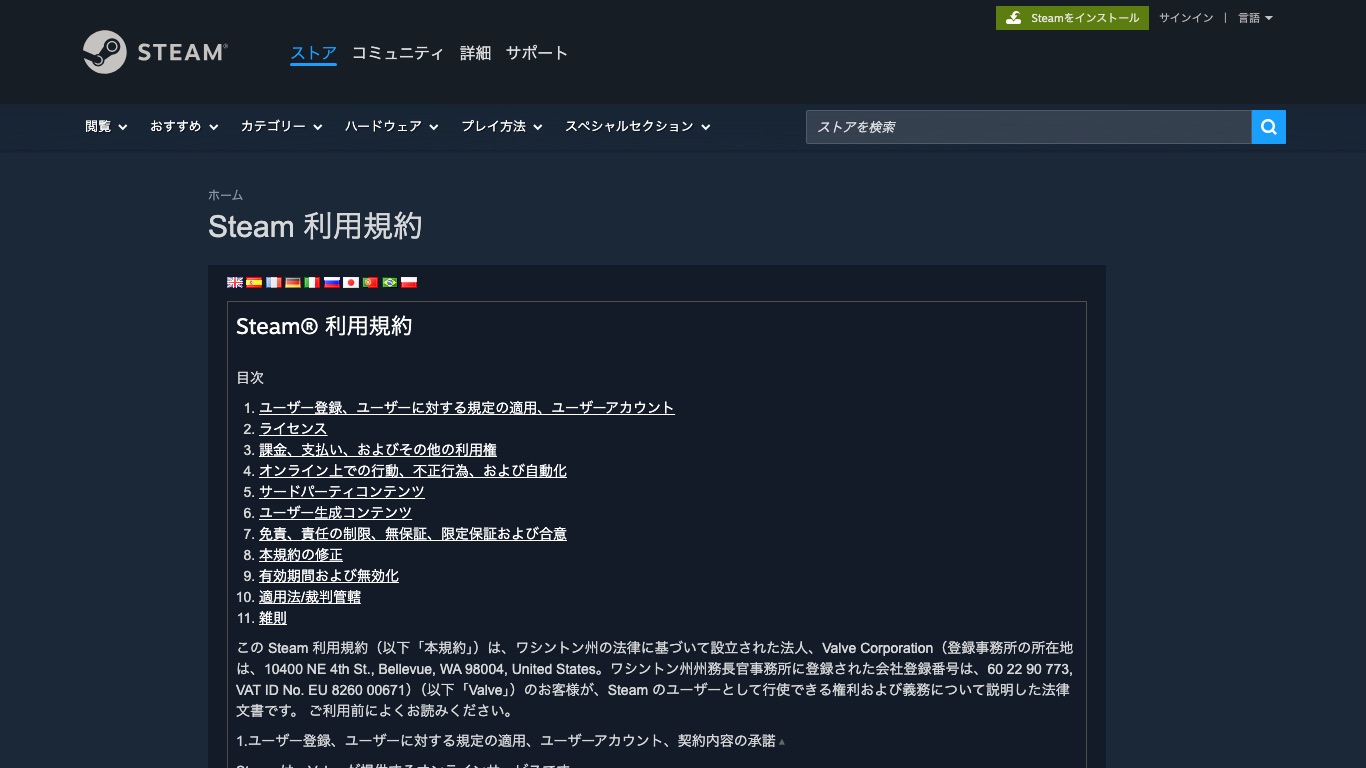Jump to 有効期間および無効化 section

[x=329, y=576]
